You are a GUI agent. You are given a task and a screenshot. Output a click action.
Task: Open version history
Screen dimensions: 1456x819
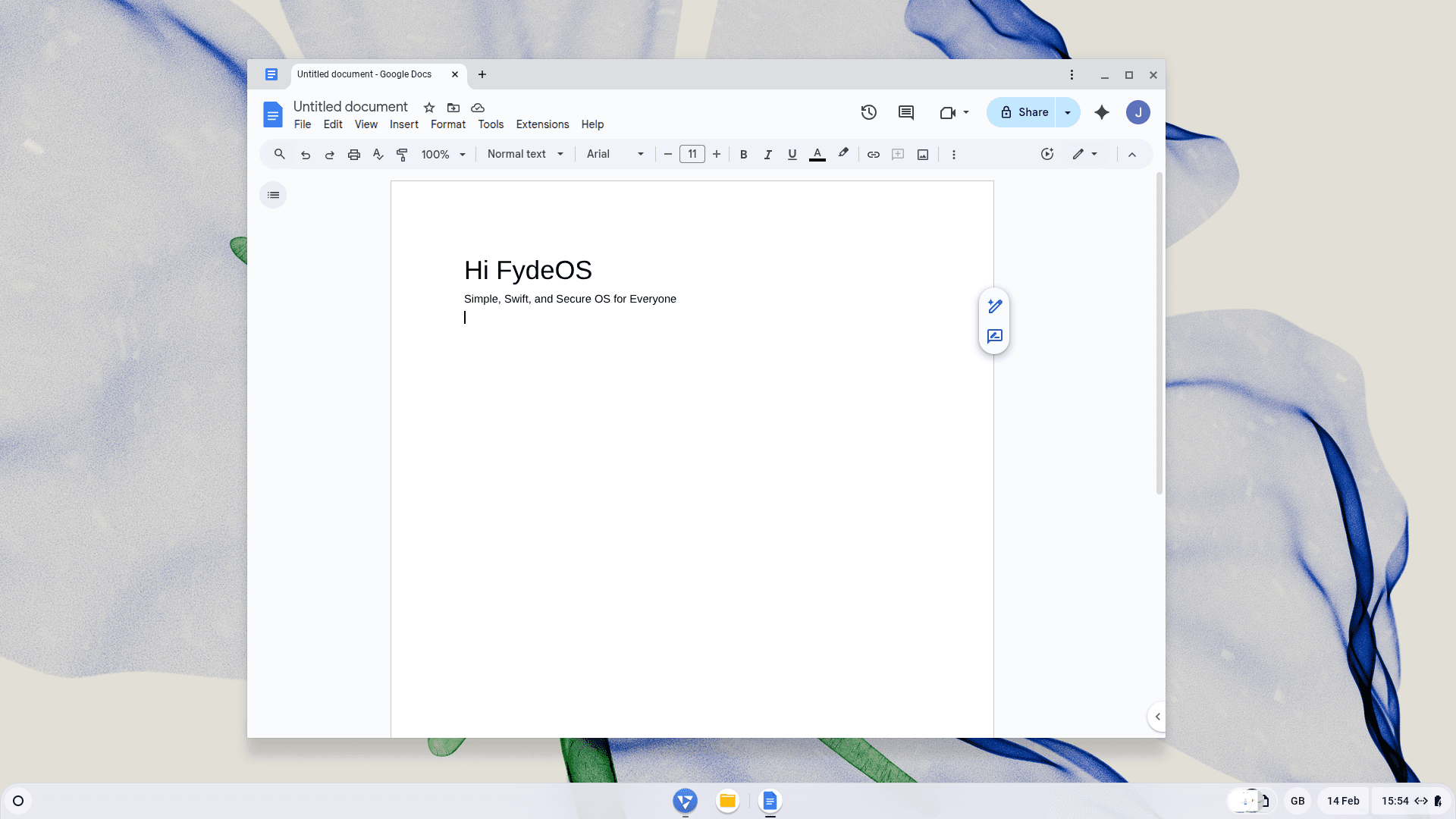(x=868, y=112)
